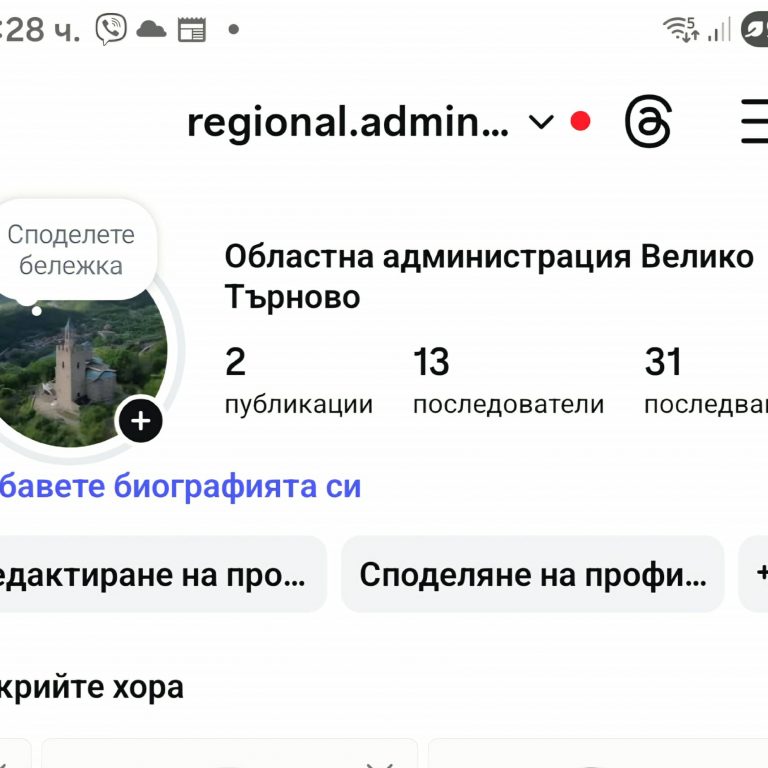Open the Threads icon in header
Viewport: 768px width, 768px height.
[647, 123]
